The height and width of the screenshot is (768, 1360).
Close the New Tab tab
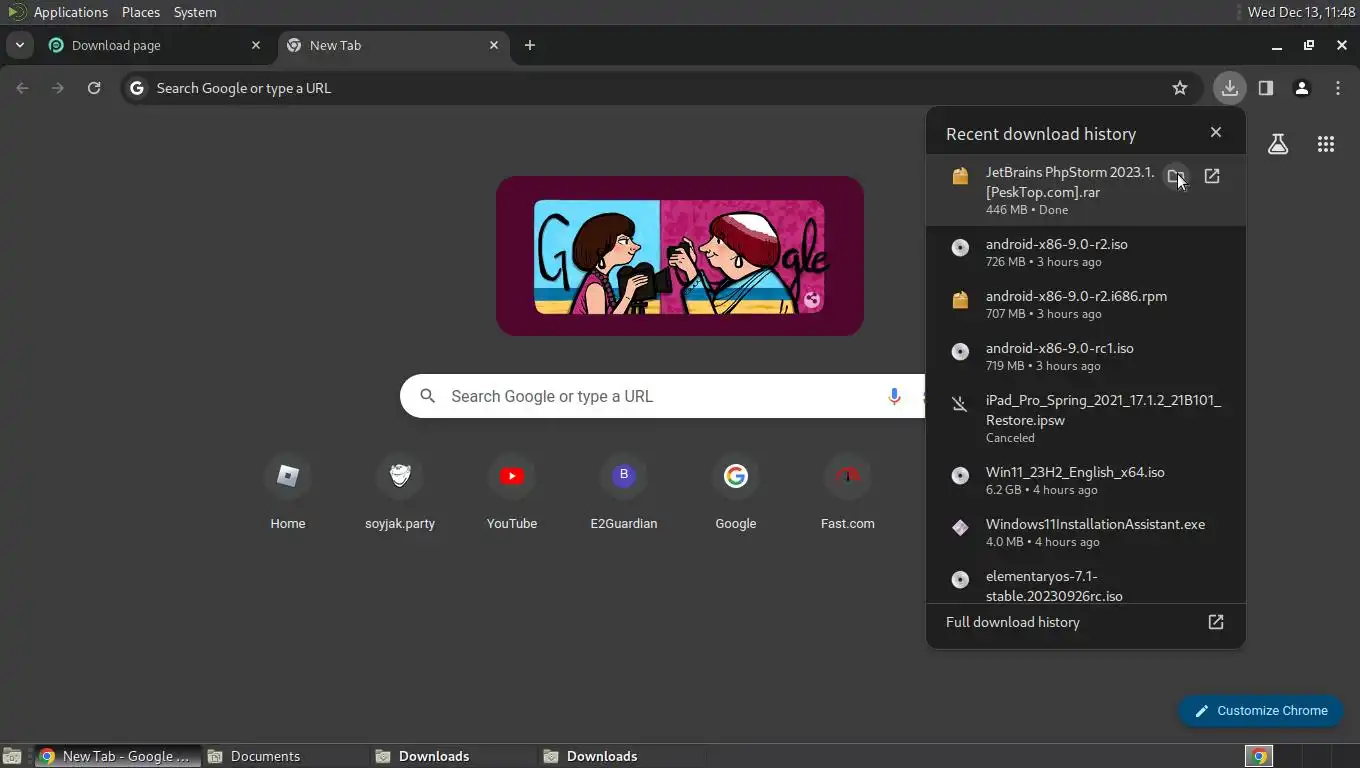[493, 45]
